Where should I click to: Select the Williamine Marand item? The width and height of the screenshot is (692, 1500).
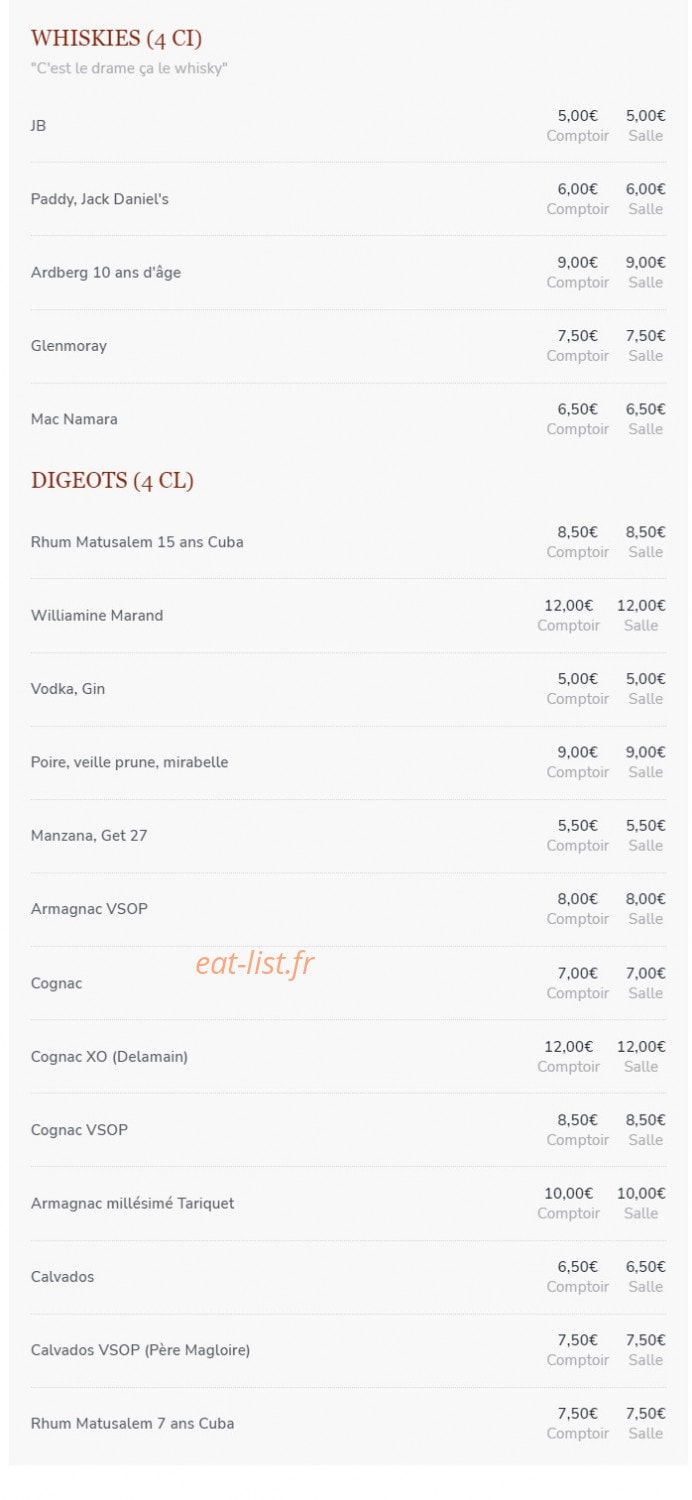click(97, 616)
